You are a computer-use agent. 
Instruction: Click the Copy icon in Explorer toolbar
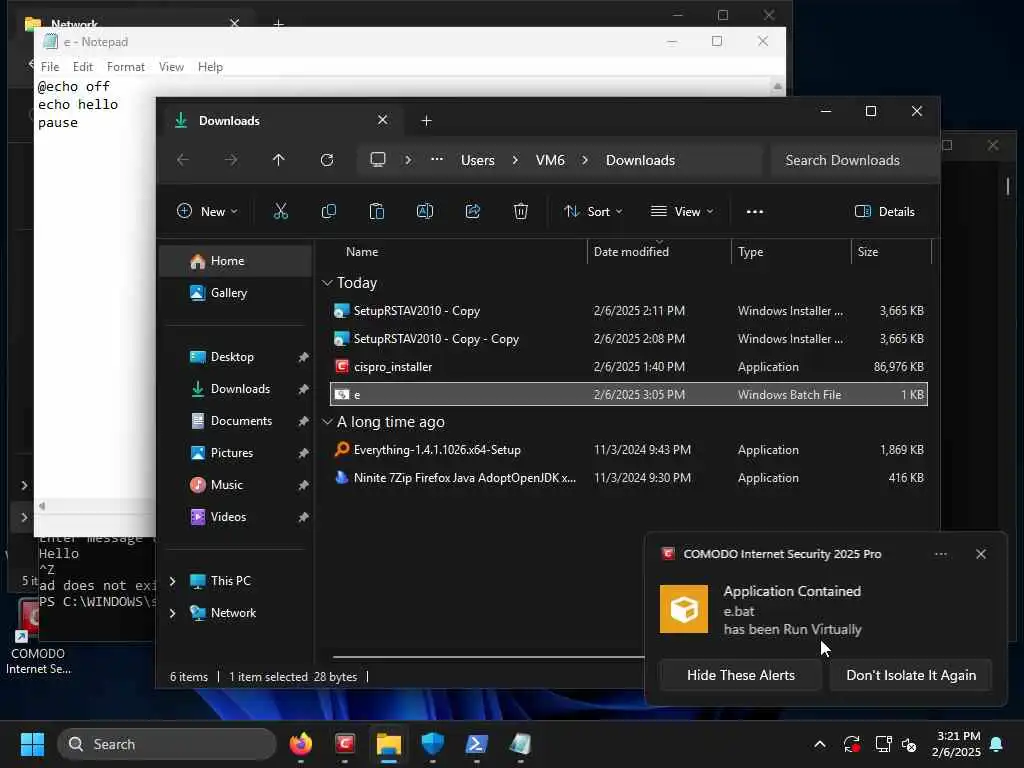click(328, 211)
